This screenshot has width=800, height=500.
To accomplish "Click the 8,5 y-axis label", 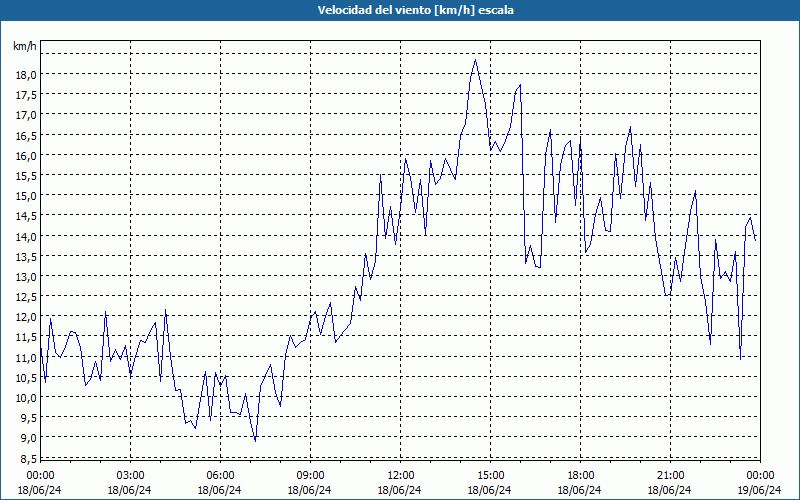I will click(x=28, y=459).
